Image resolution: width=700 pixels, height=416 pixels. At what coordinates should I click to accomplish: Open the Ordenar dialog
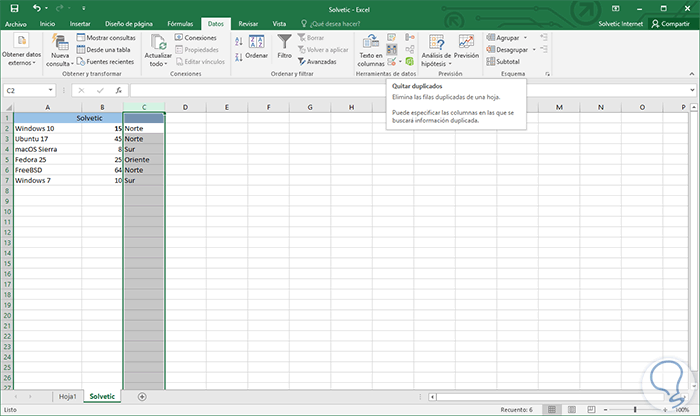(257, 47)
